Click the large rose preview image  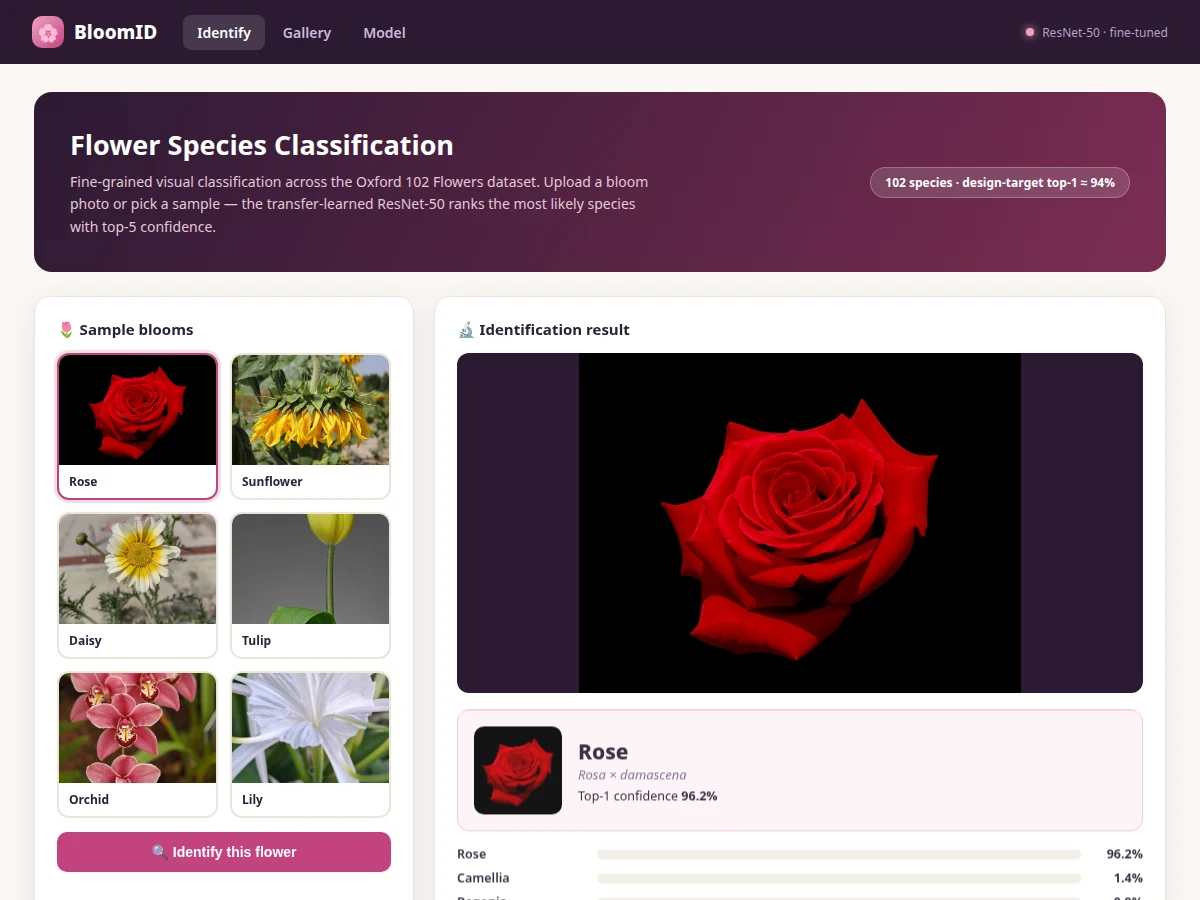pos(800,523)
